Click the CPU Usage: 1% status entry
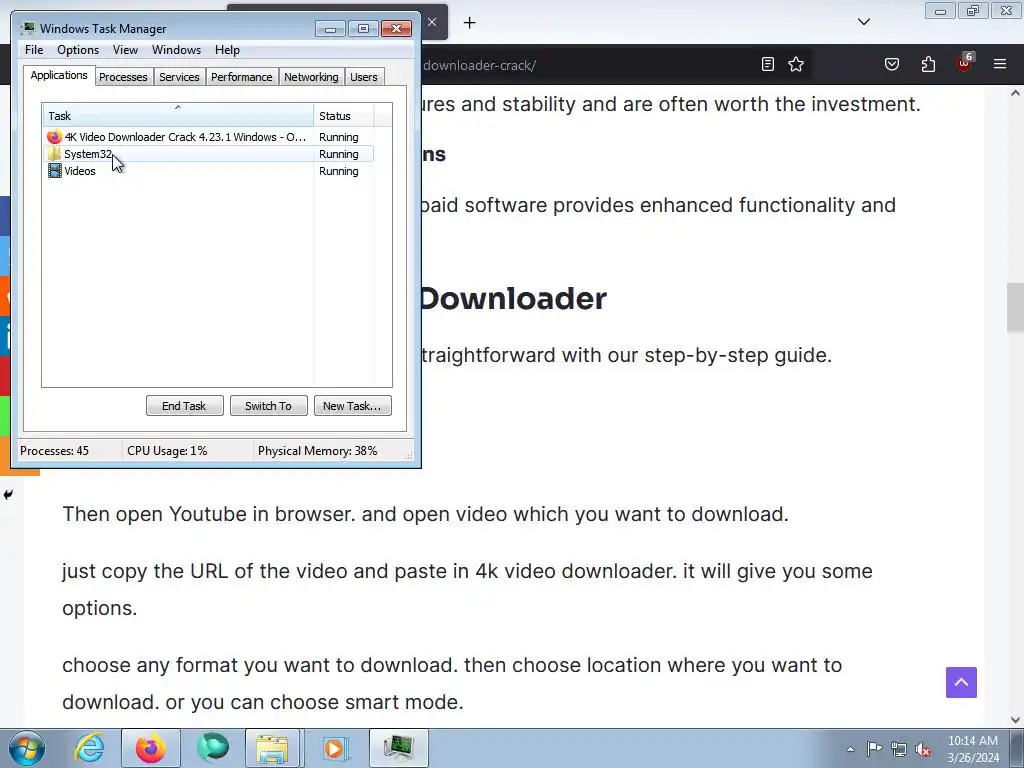The image size is (1024, 768). tap(167, 451)
